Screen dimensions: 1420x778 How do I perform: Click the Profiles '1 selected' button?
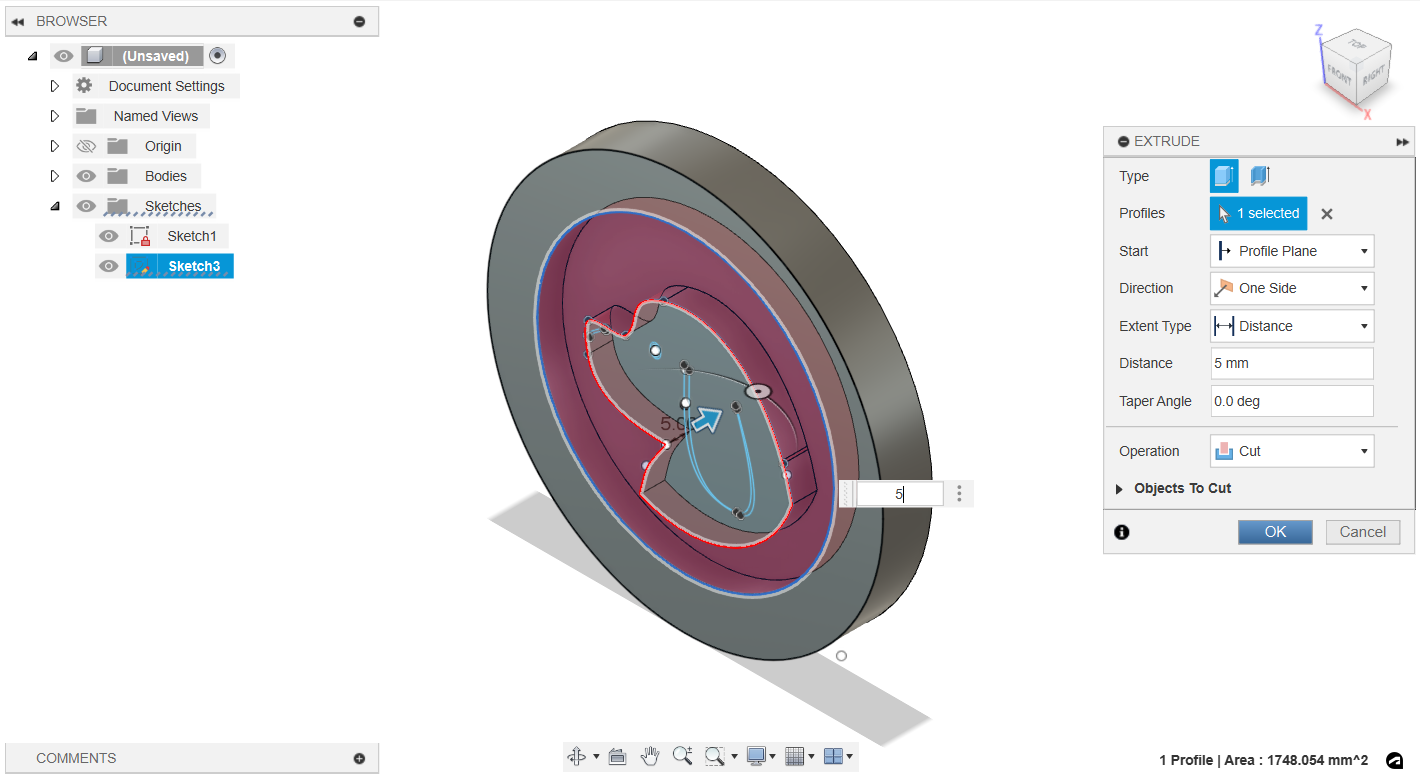point(1258,213)
